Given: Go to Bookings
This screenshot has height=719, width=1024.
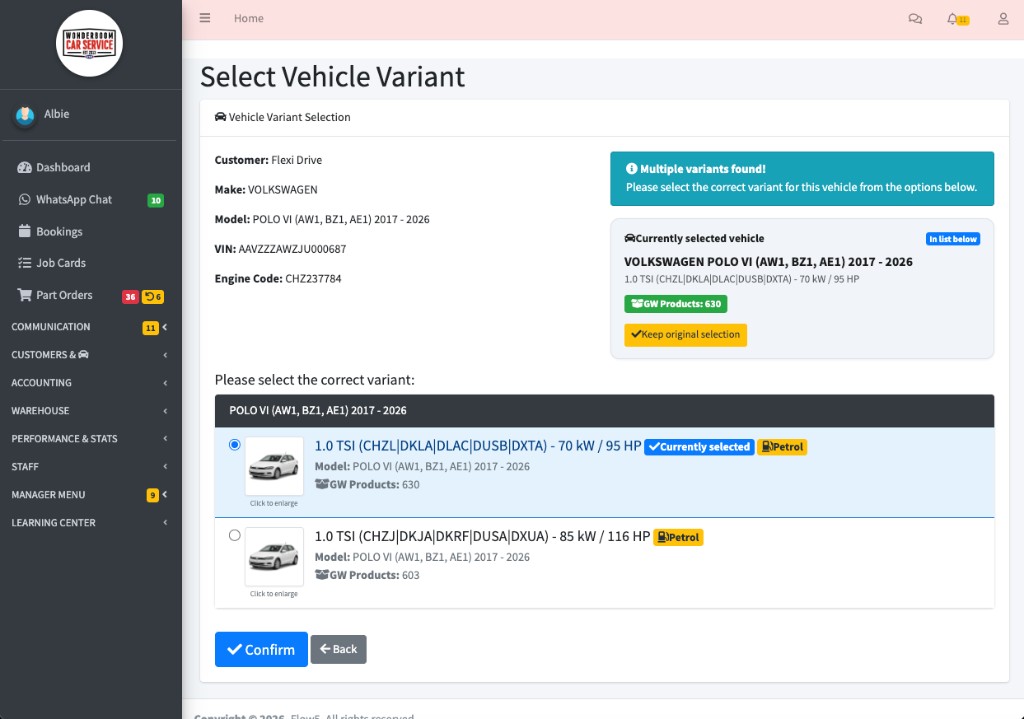Looking at the screenshot, I should pyautogui.click(x=89, y=231).
